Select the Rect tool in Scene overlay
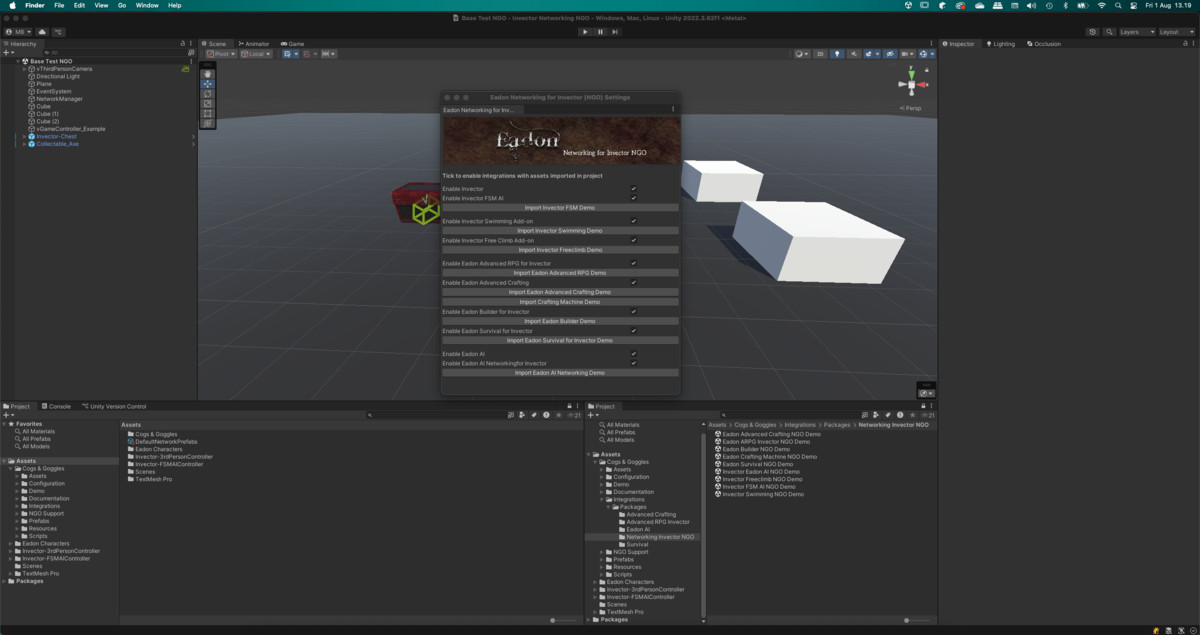 208,114
